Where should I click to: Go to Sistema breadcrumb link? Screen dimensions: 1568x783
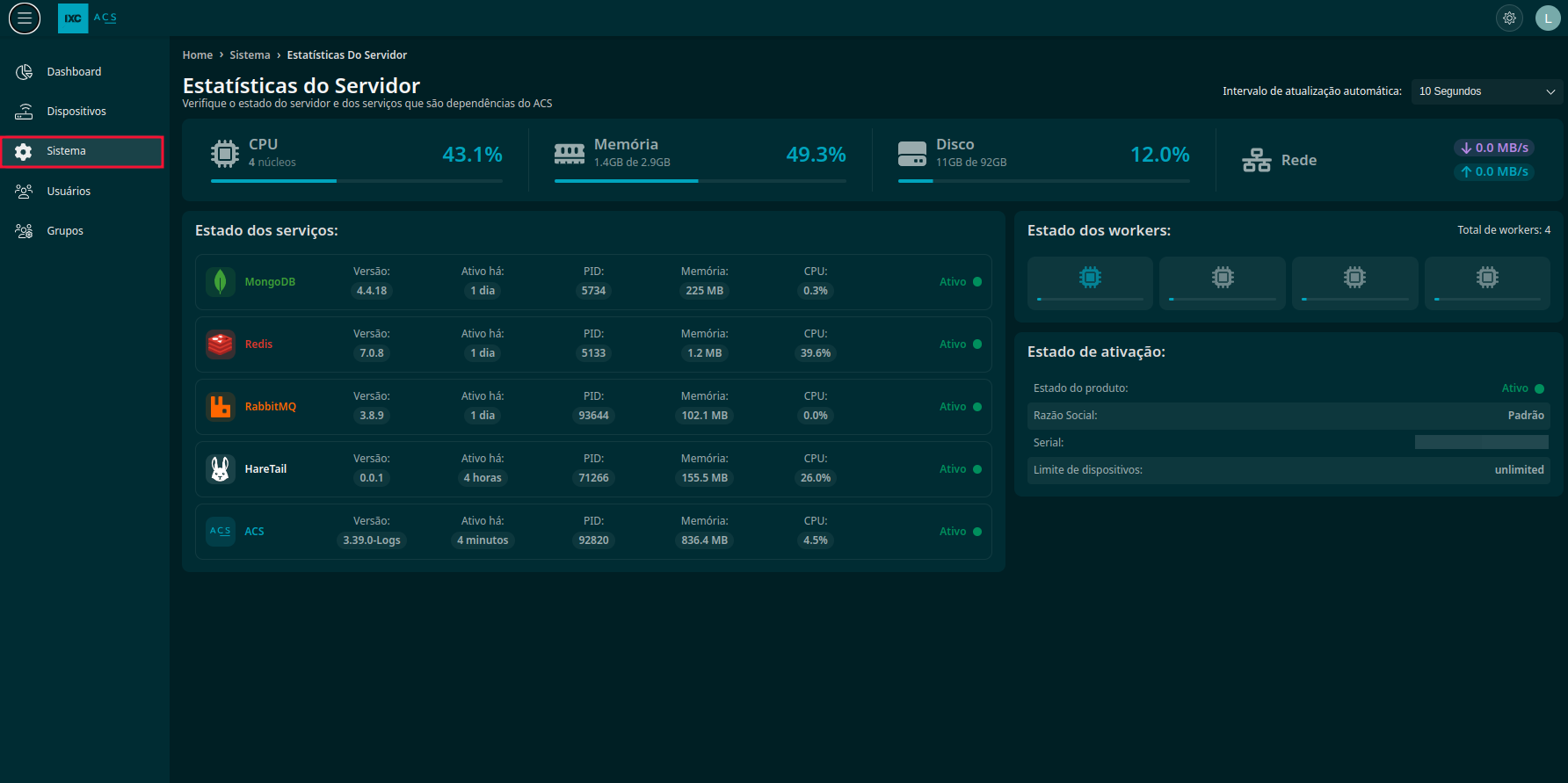click(250, 55)
